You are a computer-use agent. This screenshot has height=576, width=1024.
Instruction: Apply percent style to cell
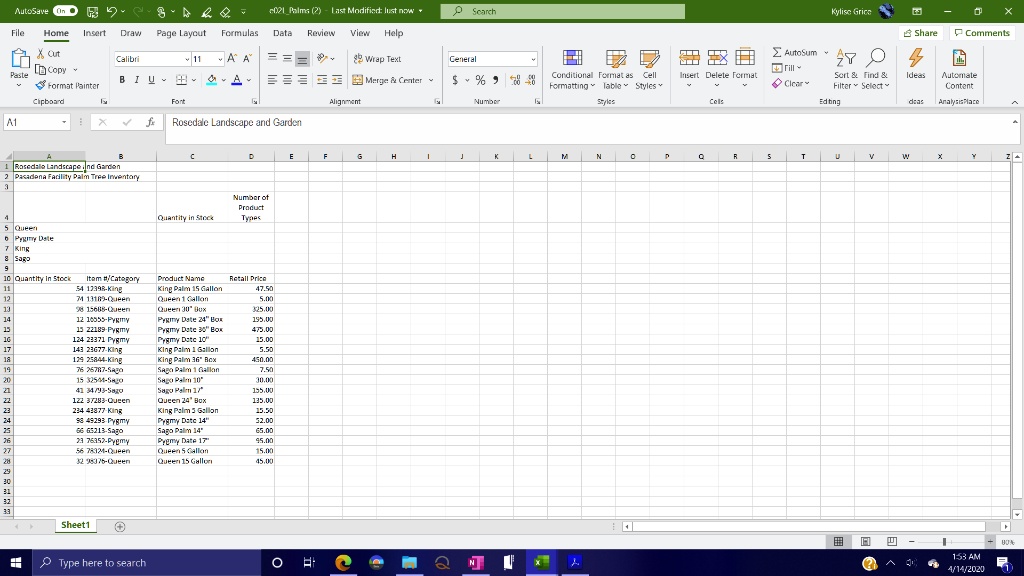pos(479,80)
